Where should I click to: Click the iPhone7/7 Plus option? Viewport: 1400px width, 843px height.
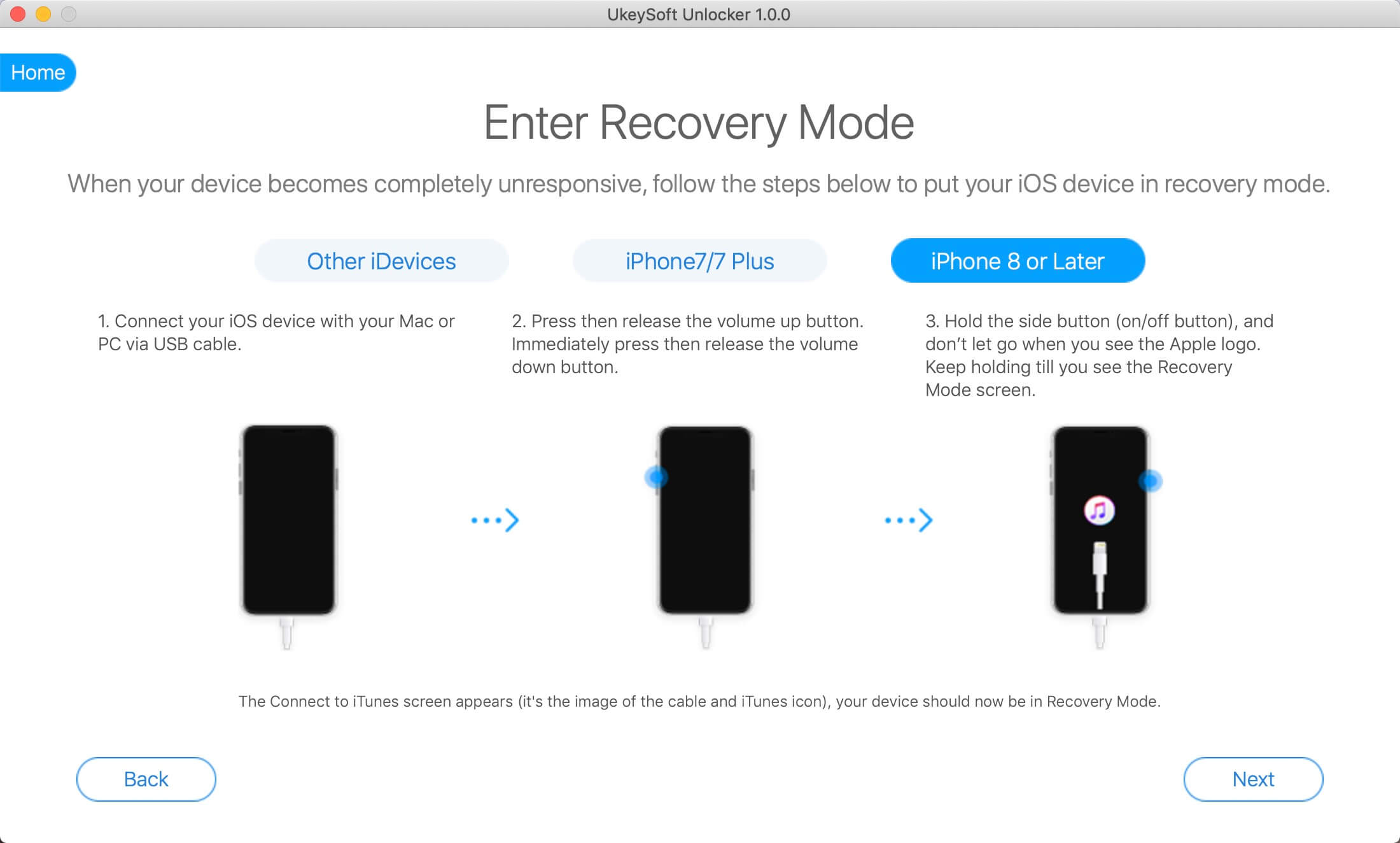[701, 261]
